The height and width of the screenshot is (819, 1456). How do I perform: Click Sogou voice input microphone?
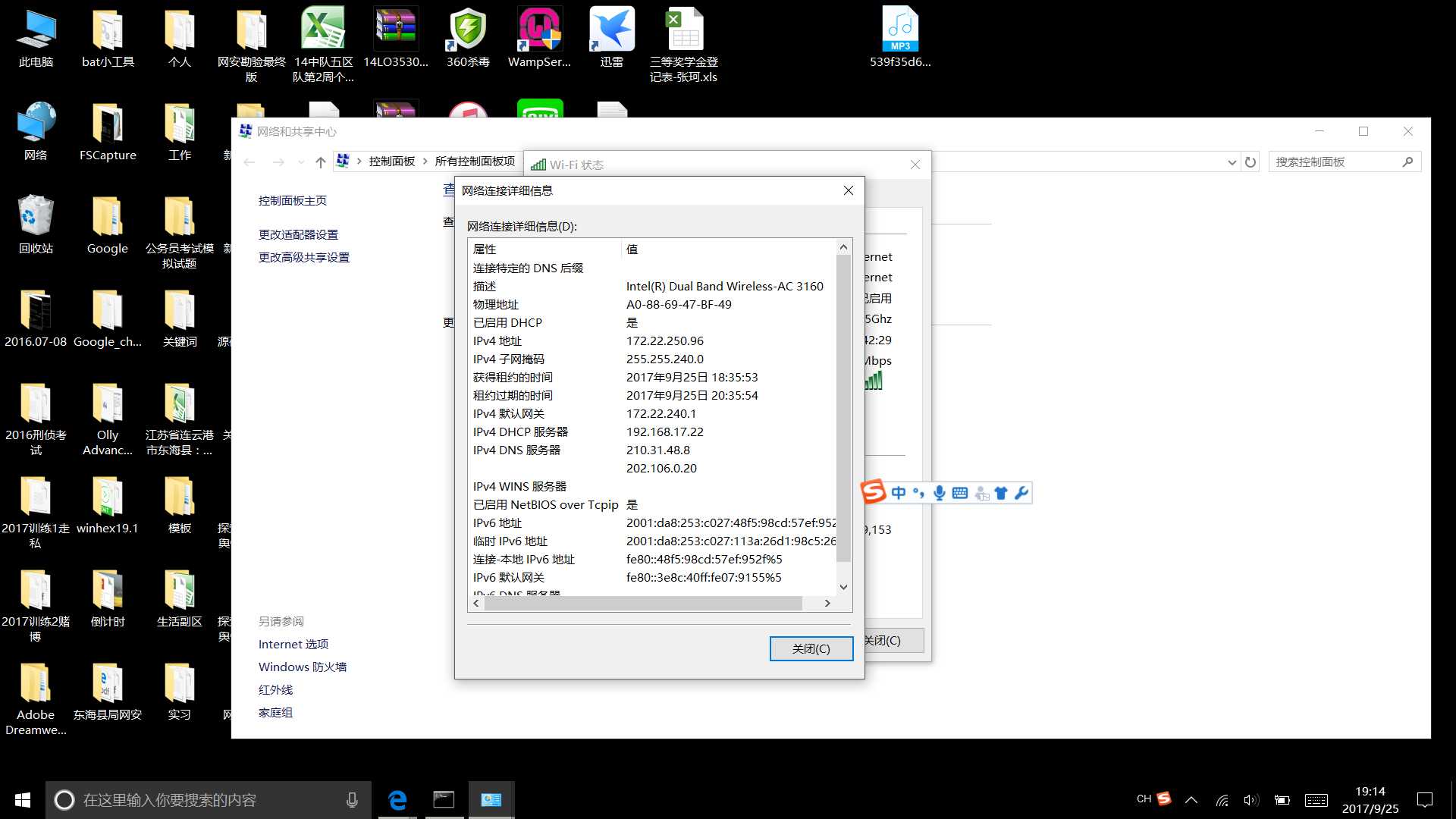[940, 493]
